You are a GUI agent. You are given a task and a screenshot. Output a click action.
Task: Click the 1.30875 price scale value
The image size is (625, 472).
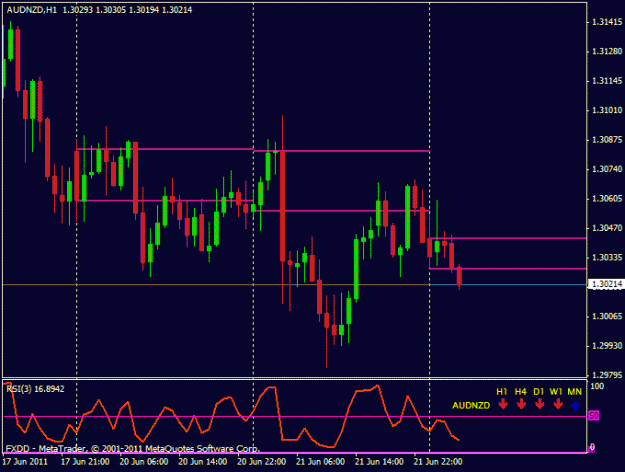click(x=607, y=140)
